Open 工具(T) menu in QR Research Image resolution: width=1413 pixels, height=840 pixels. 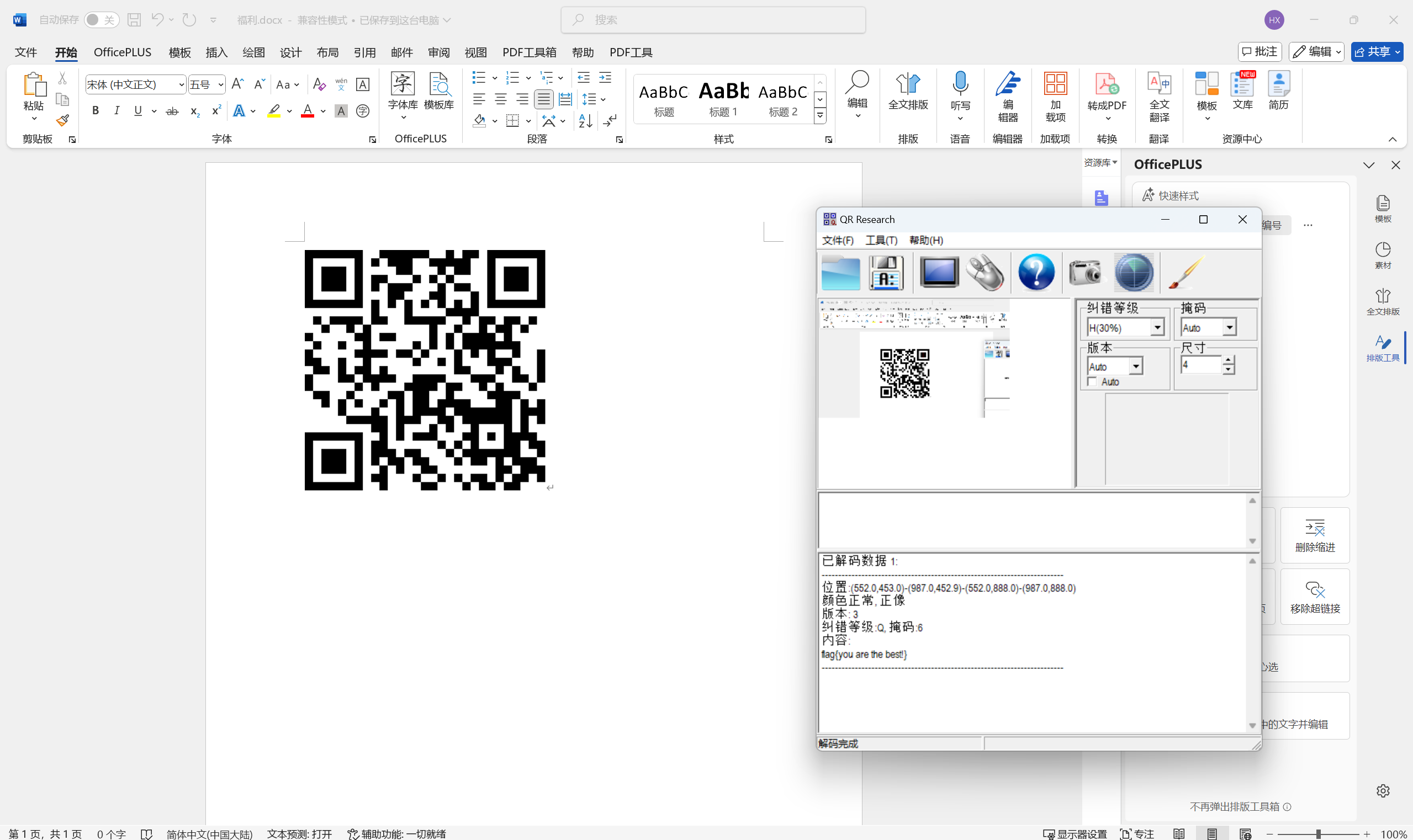[881, 240]
